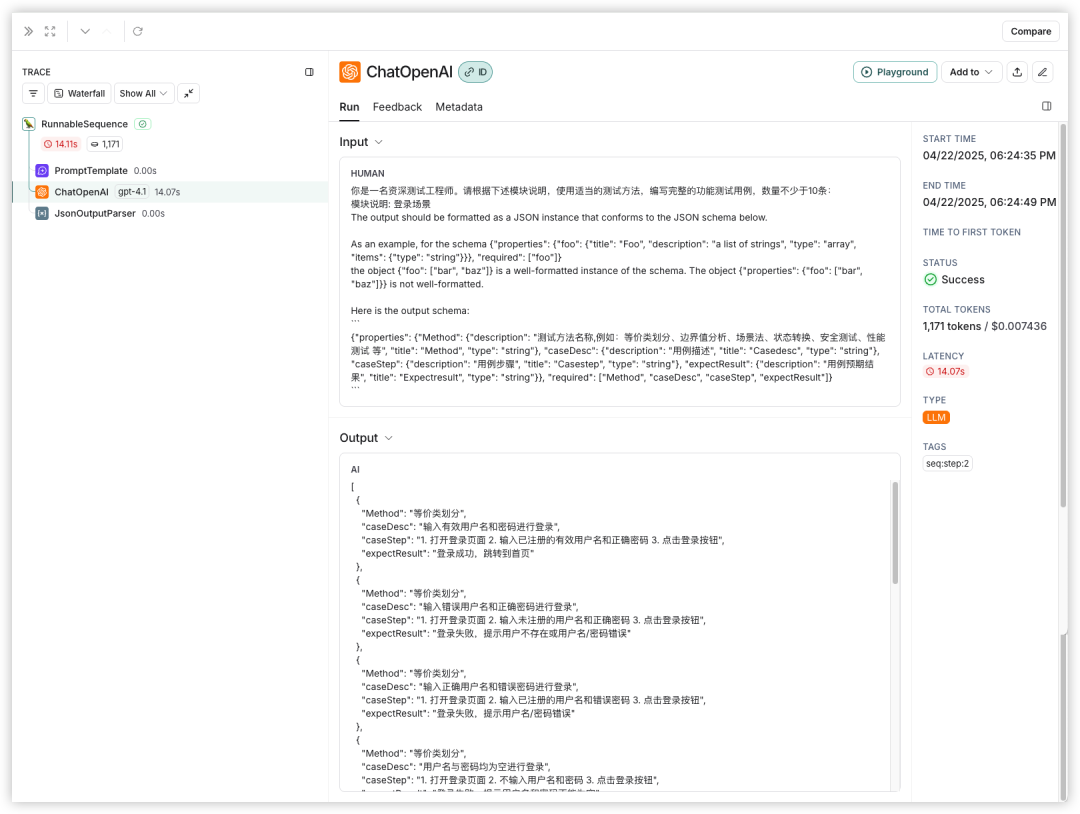Click the purple PromptTemplate icon
The height and width of the screenshot is (814, 1080).
point(42,171)
